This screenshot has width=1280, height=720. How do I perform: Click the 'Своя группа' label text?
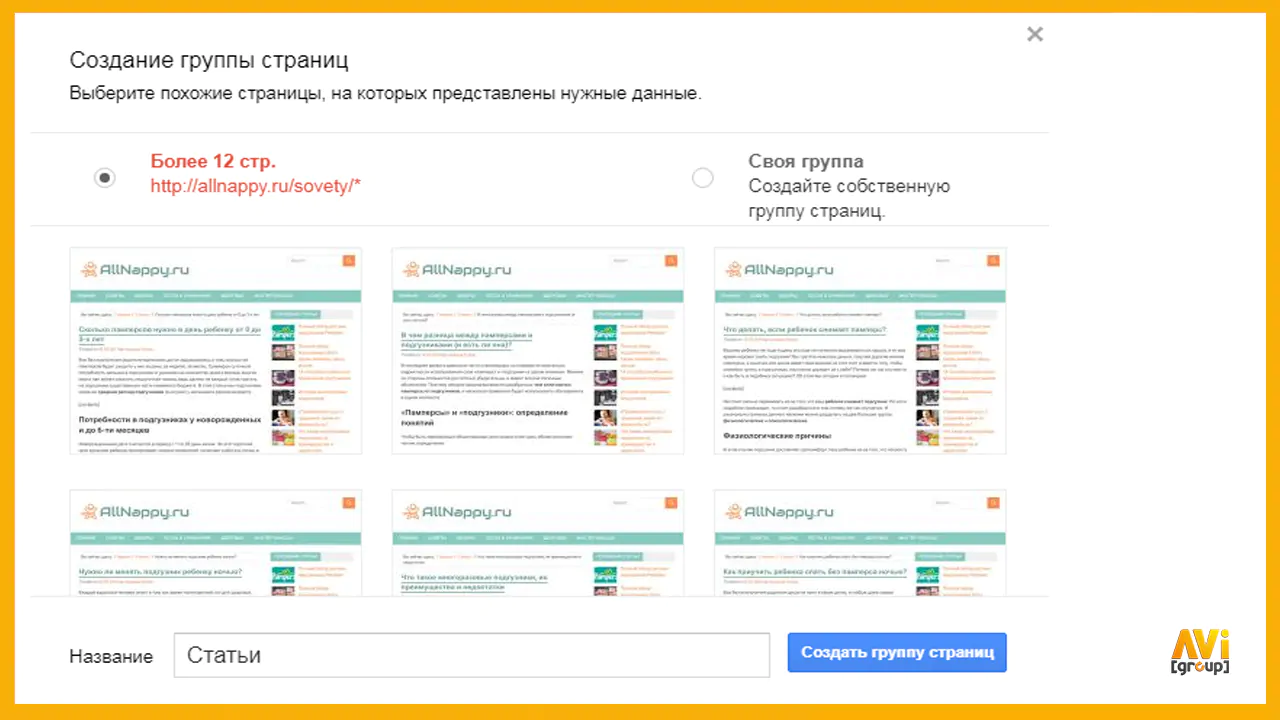point(806,162)
